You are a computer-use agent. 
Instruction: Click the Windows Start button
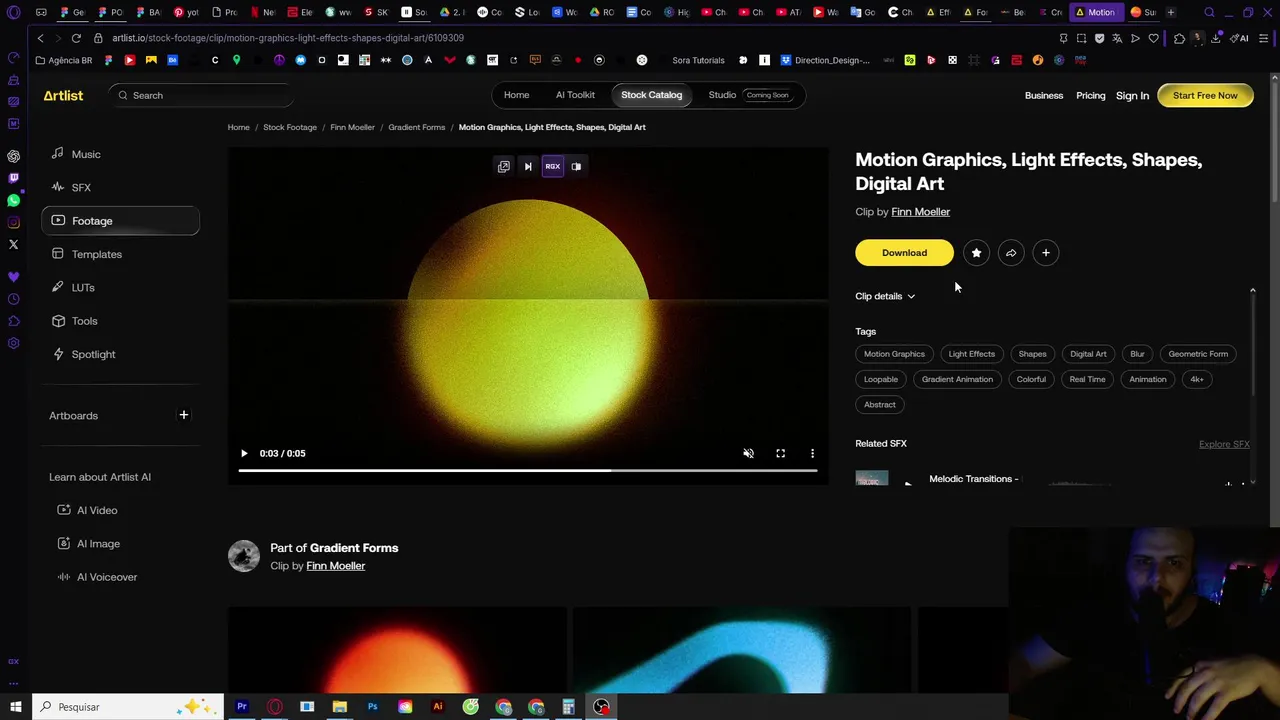(x=15, y=707)
